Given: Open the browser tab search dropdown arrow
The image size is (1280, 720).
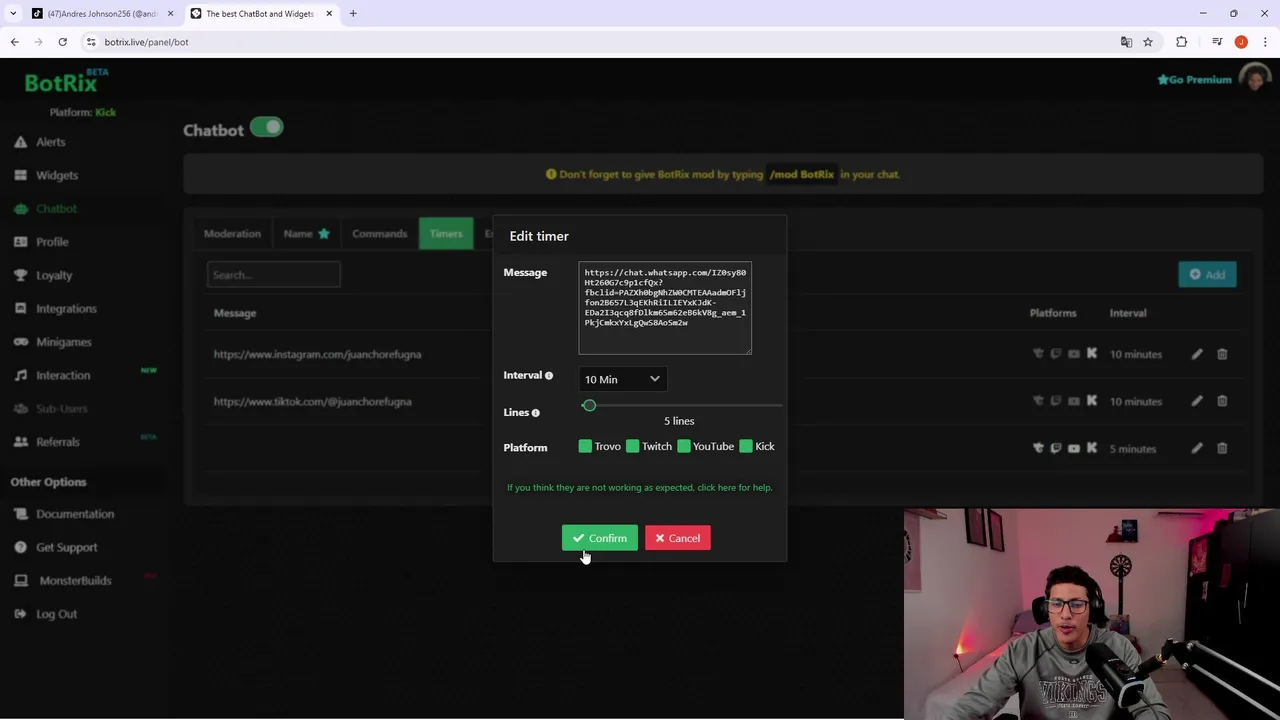Looking at the screenshot, I should [13, 14].
